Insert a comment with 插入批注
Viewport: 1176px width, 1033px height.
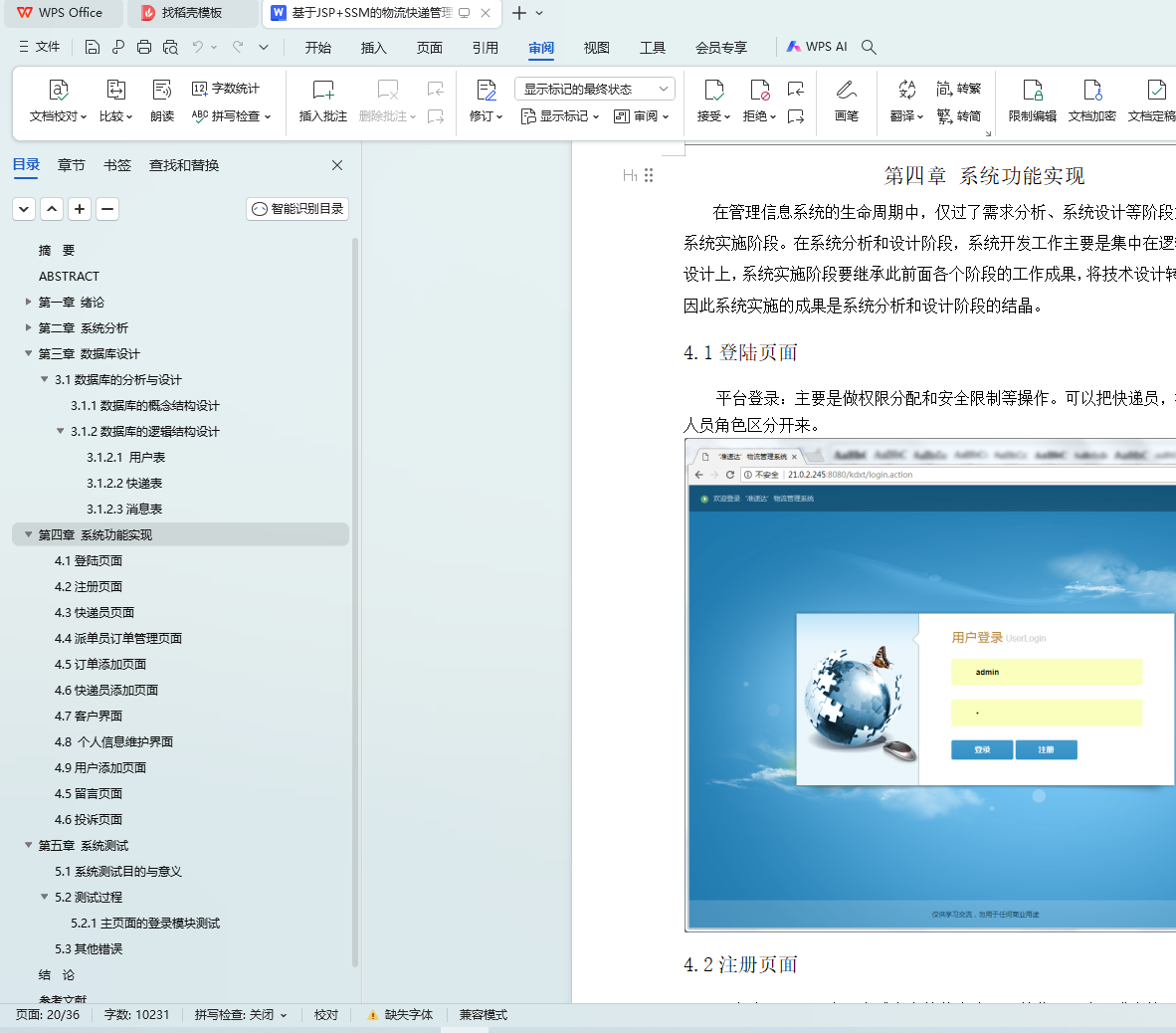click(x=323, y=101)
